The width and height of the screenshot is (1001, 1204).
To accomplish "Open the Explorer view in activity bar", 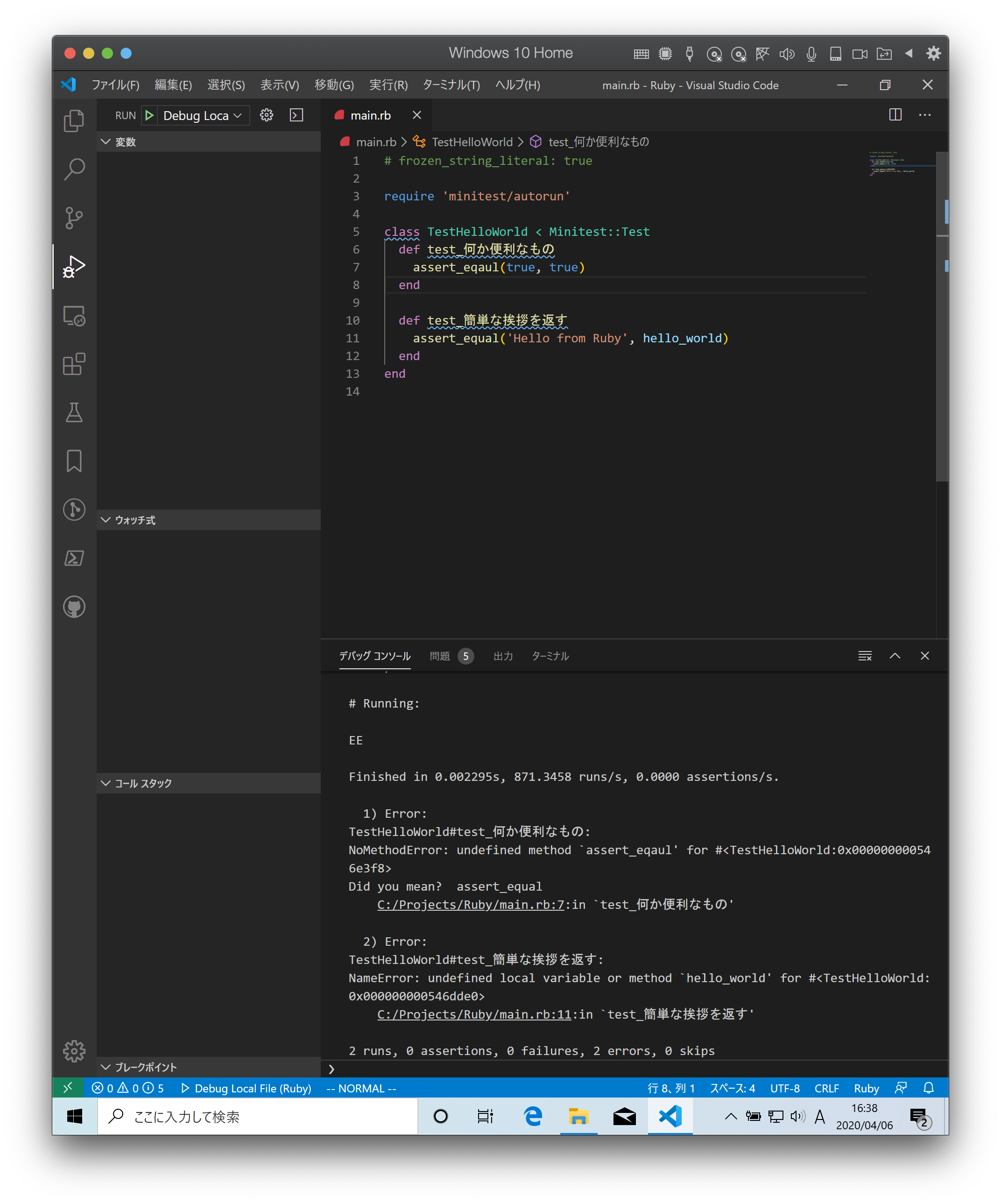I will coord(74,121).
